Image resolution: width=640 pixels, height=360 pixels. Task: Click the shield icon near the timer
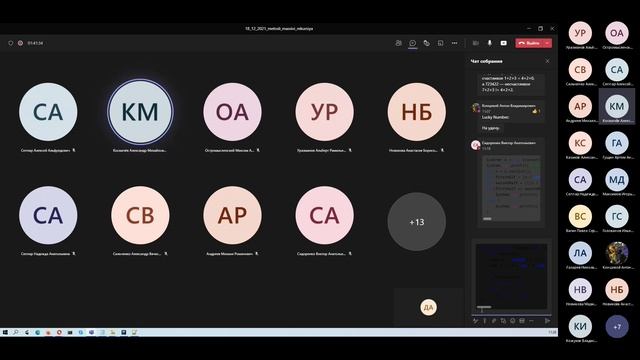pyautogui.click(x=11, y=43)
